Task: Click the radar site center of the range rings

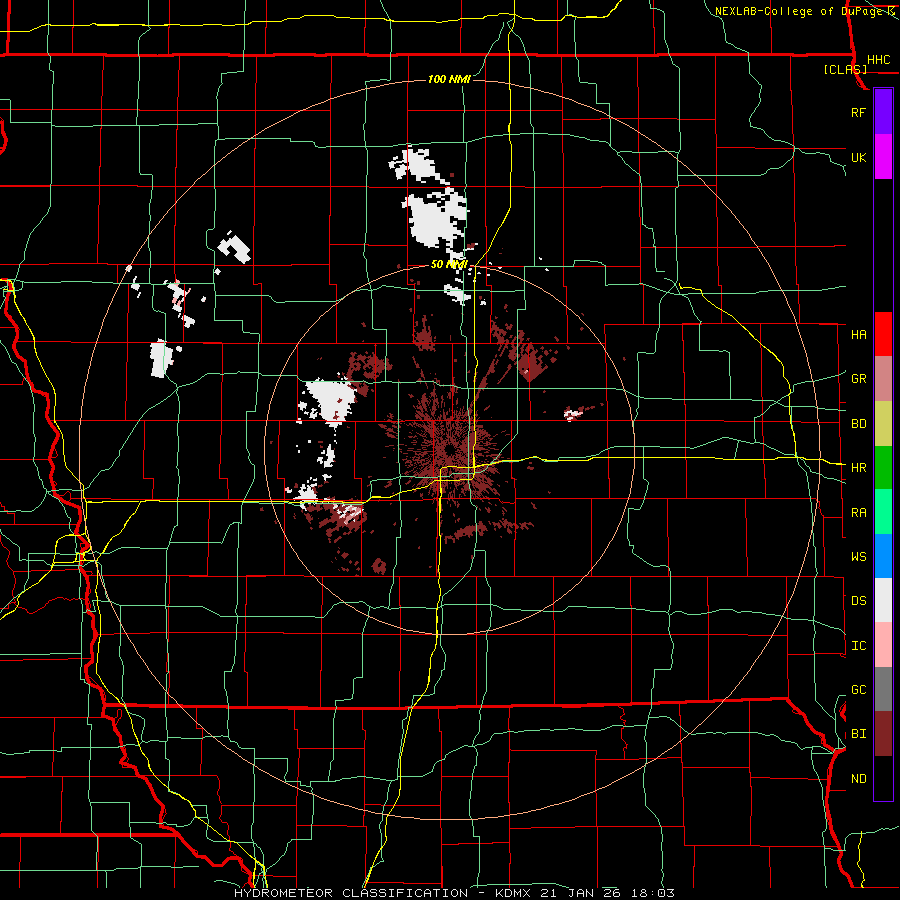Action: pos(449,449)
